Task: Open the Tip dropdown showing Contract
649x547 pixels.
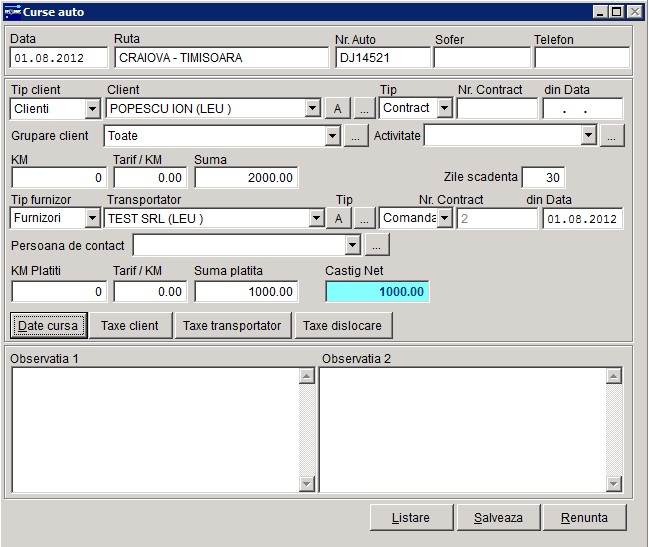Action: point(445,108)
